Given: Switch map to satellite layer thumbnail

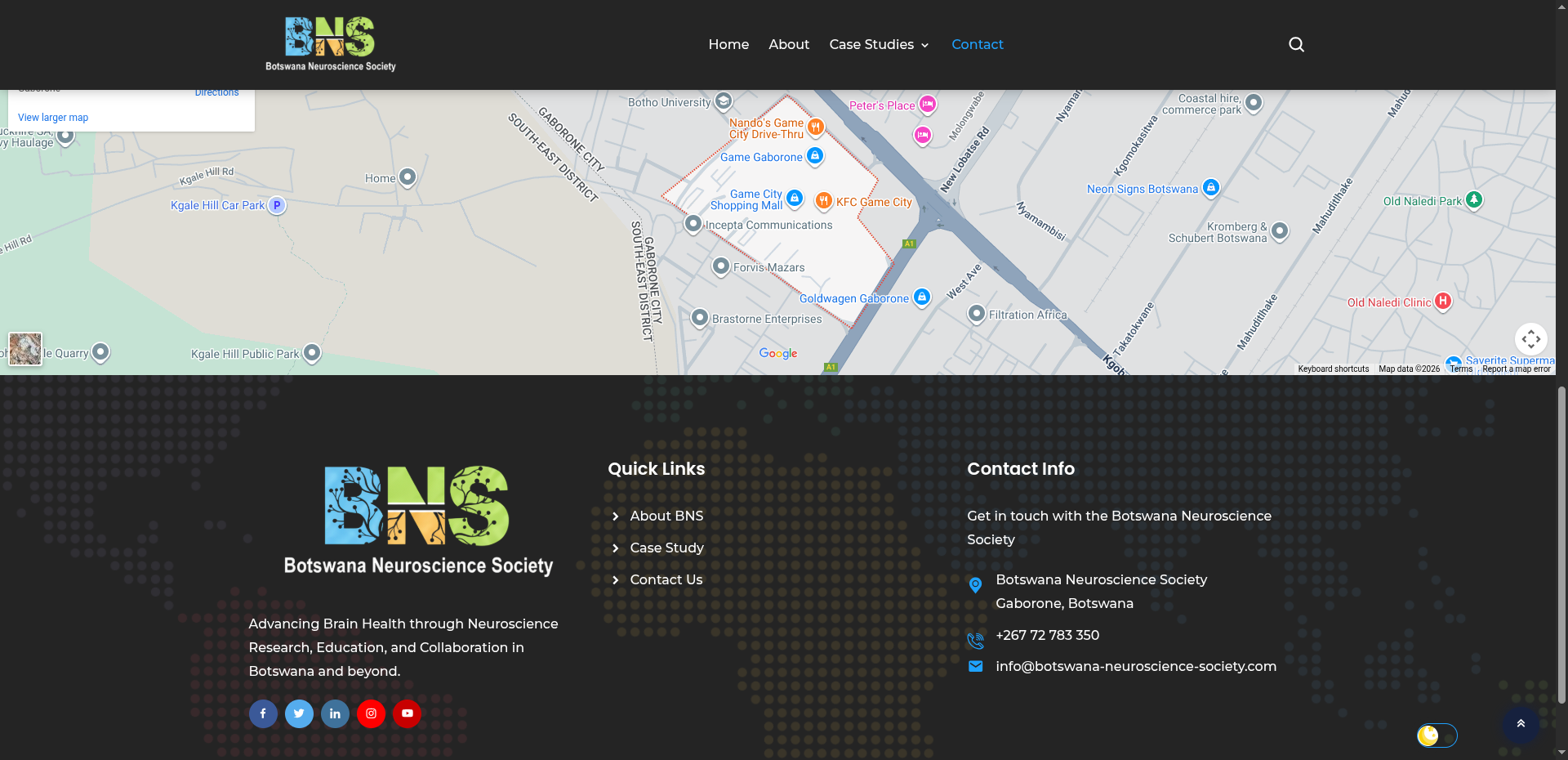Looking at the screenshot, I should click(x=25, y=349).
